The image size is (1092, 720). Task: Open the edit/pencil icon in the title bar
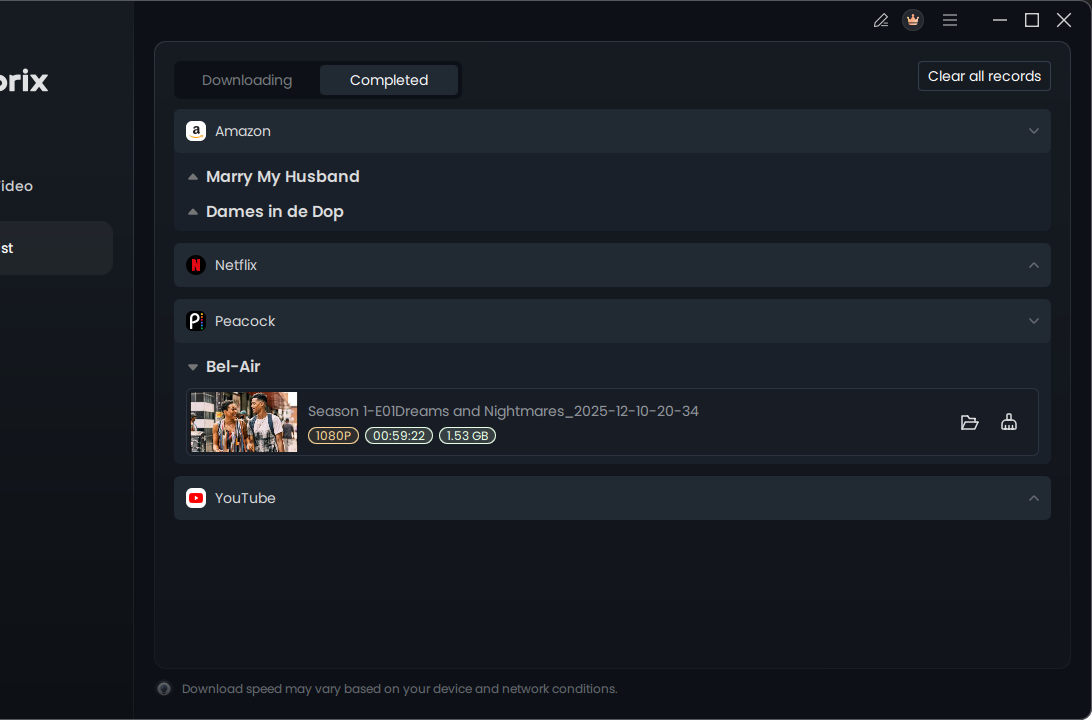[x=881, y=20]
